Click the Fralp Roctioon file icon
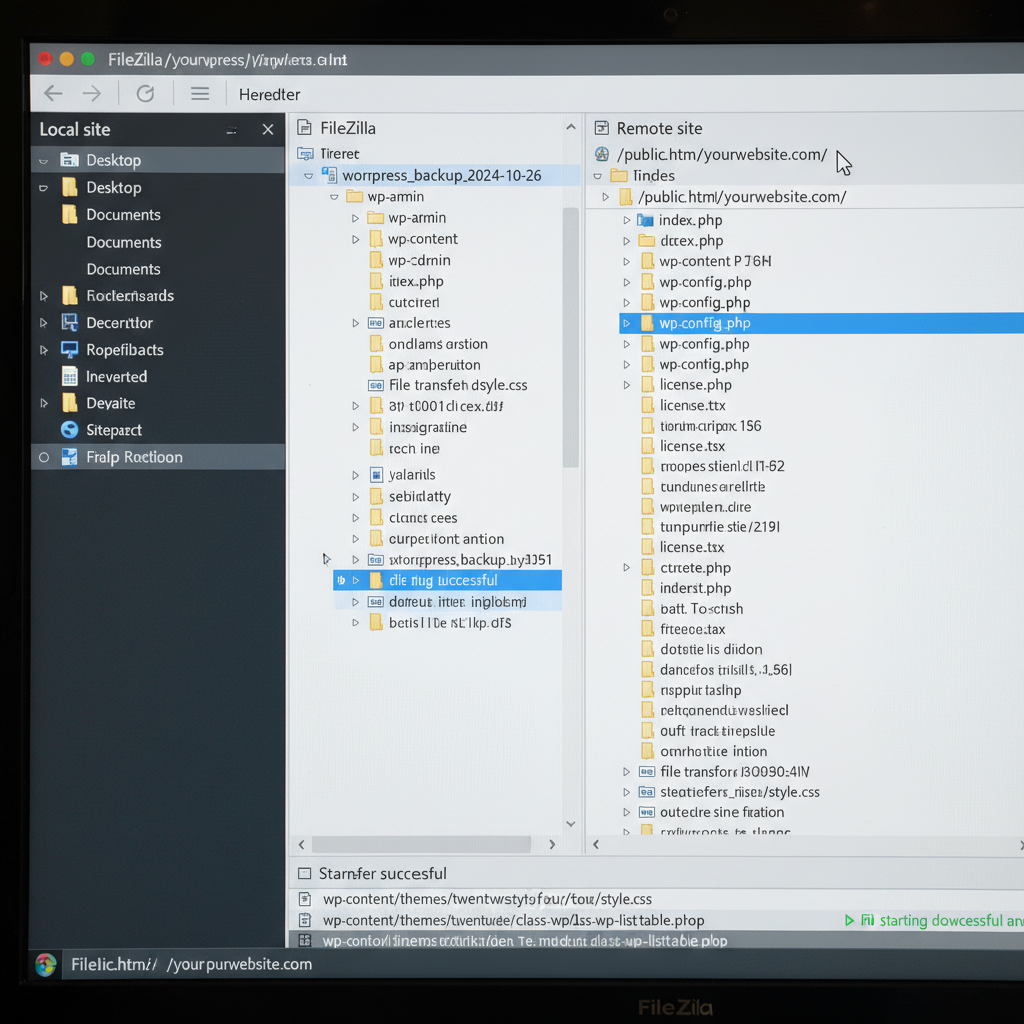 point(69,457)
